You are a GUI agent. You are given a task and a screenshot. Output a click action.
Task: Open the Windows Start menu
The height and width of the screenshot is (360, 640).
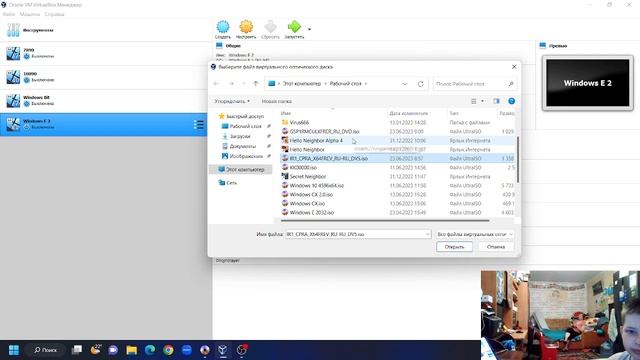(x=14, y=350)
